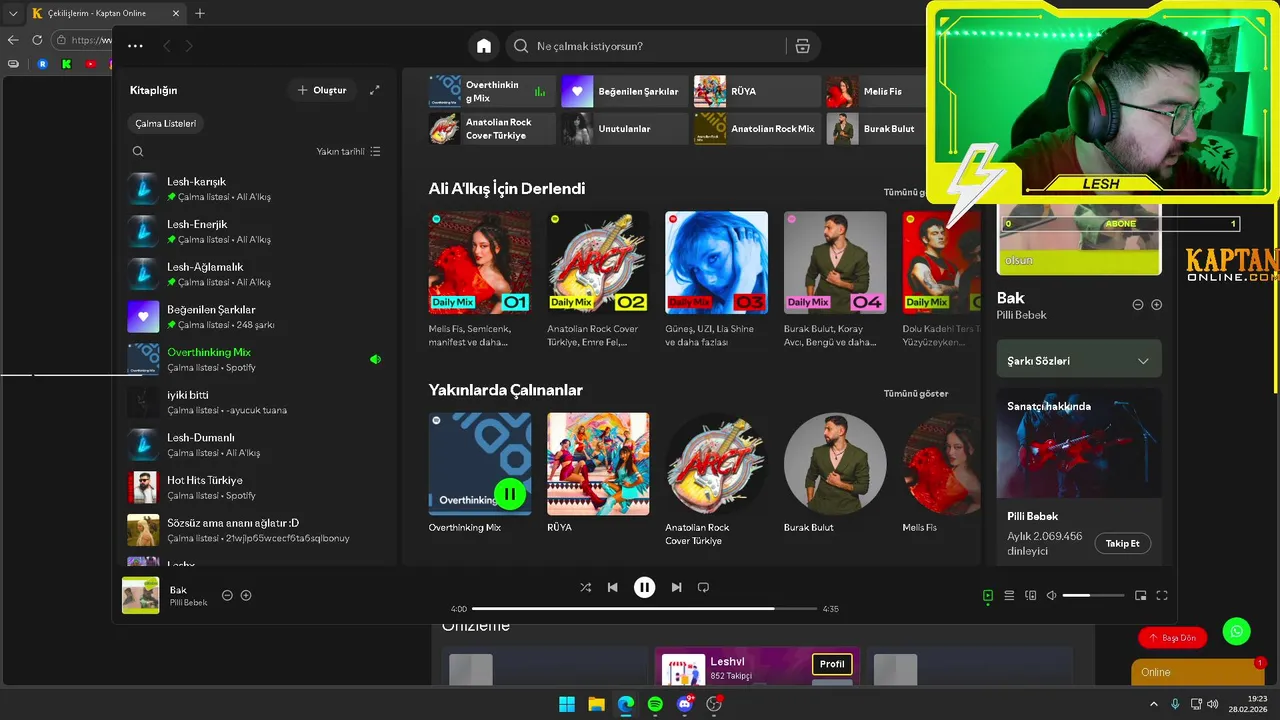Viewport: 1280px width, 720px height.
Task: Open the Lesh-Ağlamalık playlist
Action: tap(255, 274)
